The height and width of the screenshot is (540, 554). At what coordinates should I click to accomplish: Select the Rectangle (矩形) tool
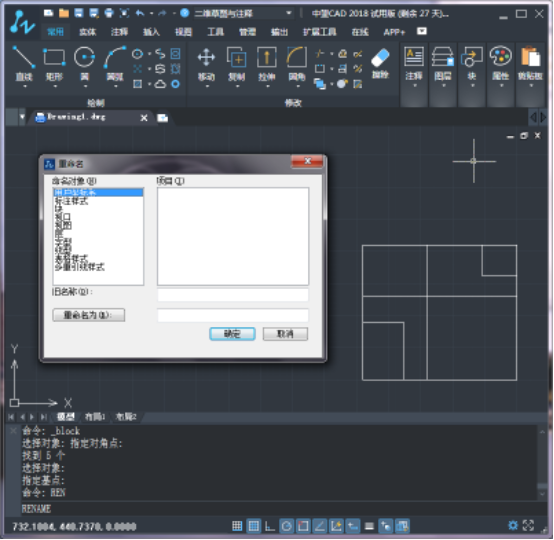tap(54, 65)
